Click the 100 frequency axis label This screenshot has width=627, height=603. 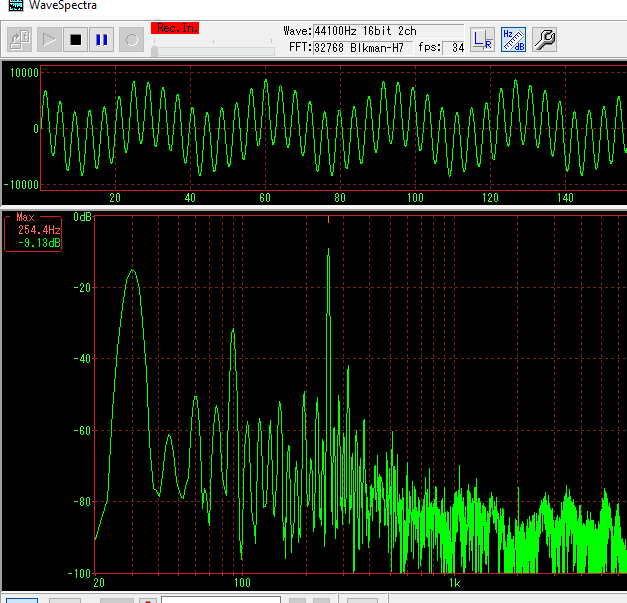click(x=242, y=583)
